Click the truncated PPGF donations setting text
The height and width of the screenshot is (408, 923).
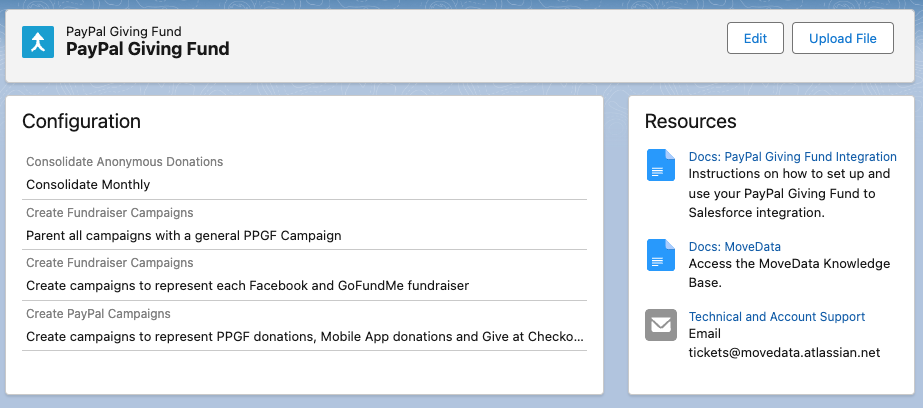click(x=305, y=337)
